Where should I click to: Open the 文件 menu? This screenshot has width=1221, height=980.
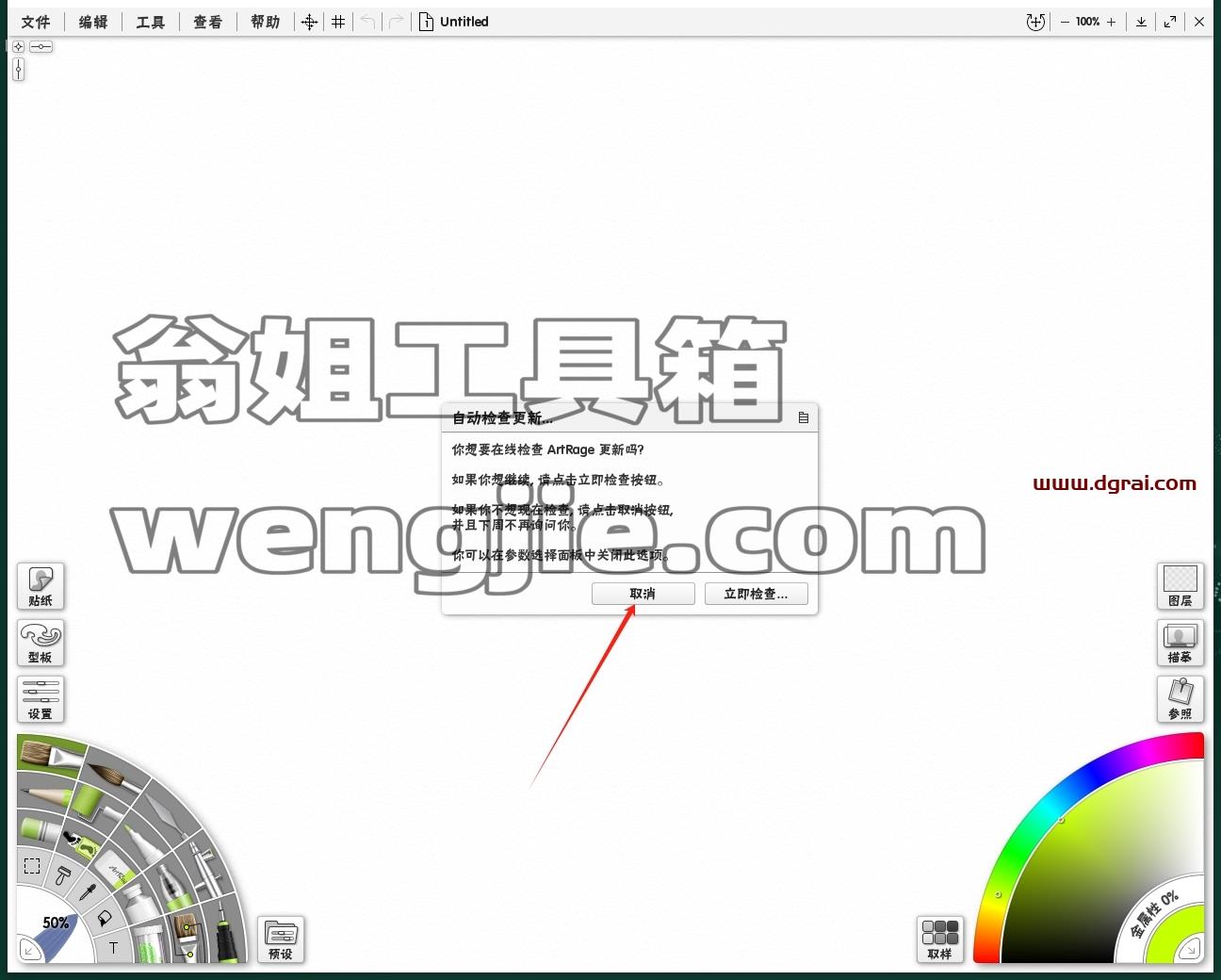point(36,22)
